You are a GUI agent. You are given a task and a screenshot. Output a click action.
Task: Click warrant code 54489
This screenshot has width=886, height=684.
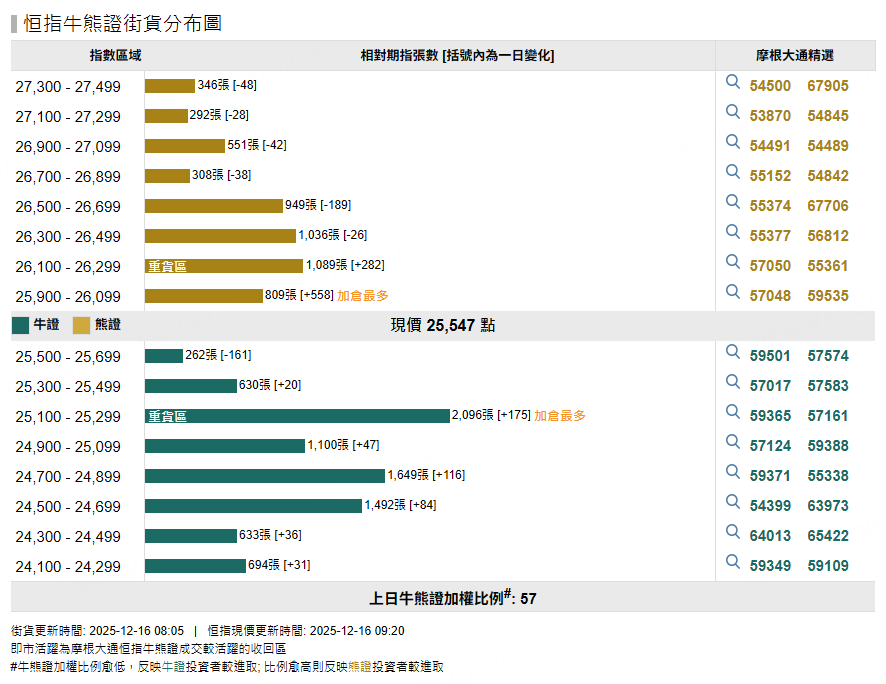828,146
